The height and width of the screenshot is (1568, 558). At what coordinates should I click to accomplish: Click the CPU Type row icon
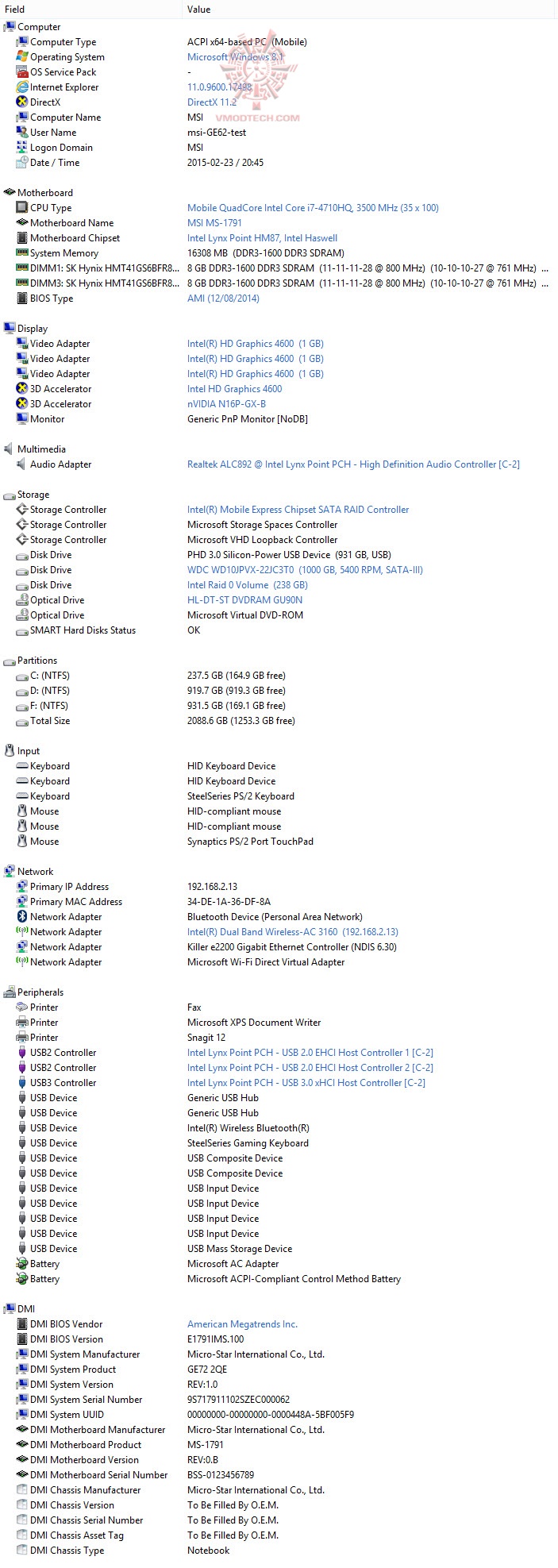tap(22, 208)
